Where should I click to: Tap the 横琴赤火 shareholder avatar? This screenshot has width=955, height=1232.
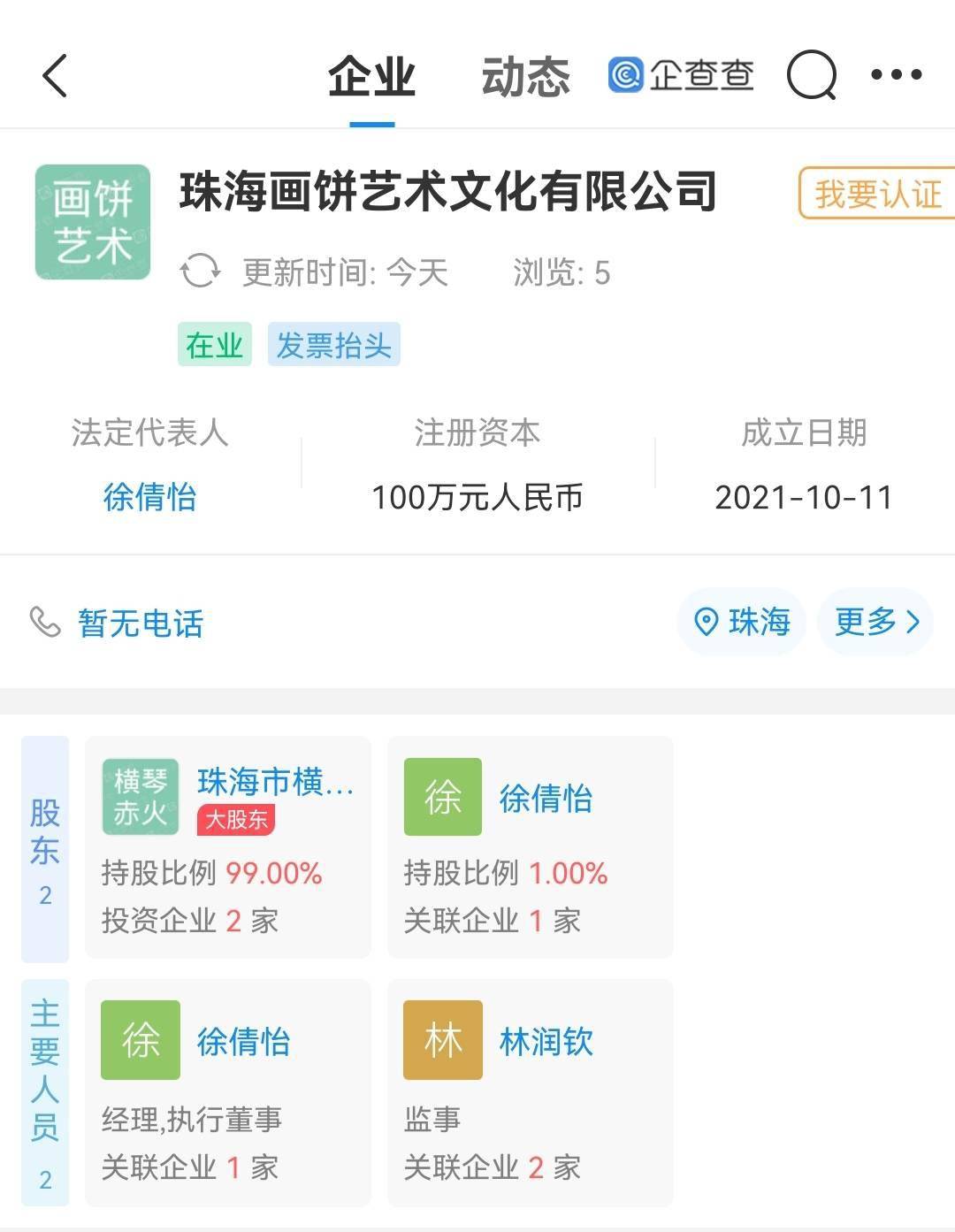tap(140, 796)
